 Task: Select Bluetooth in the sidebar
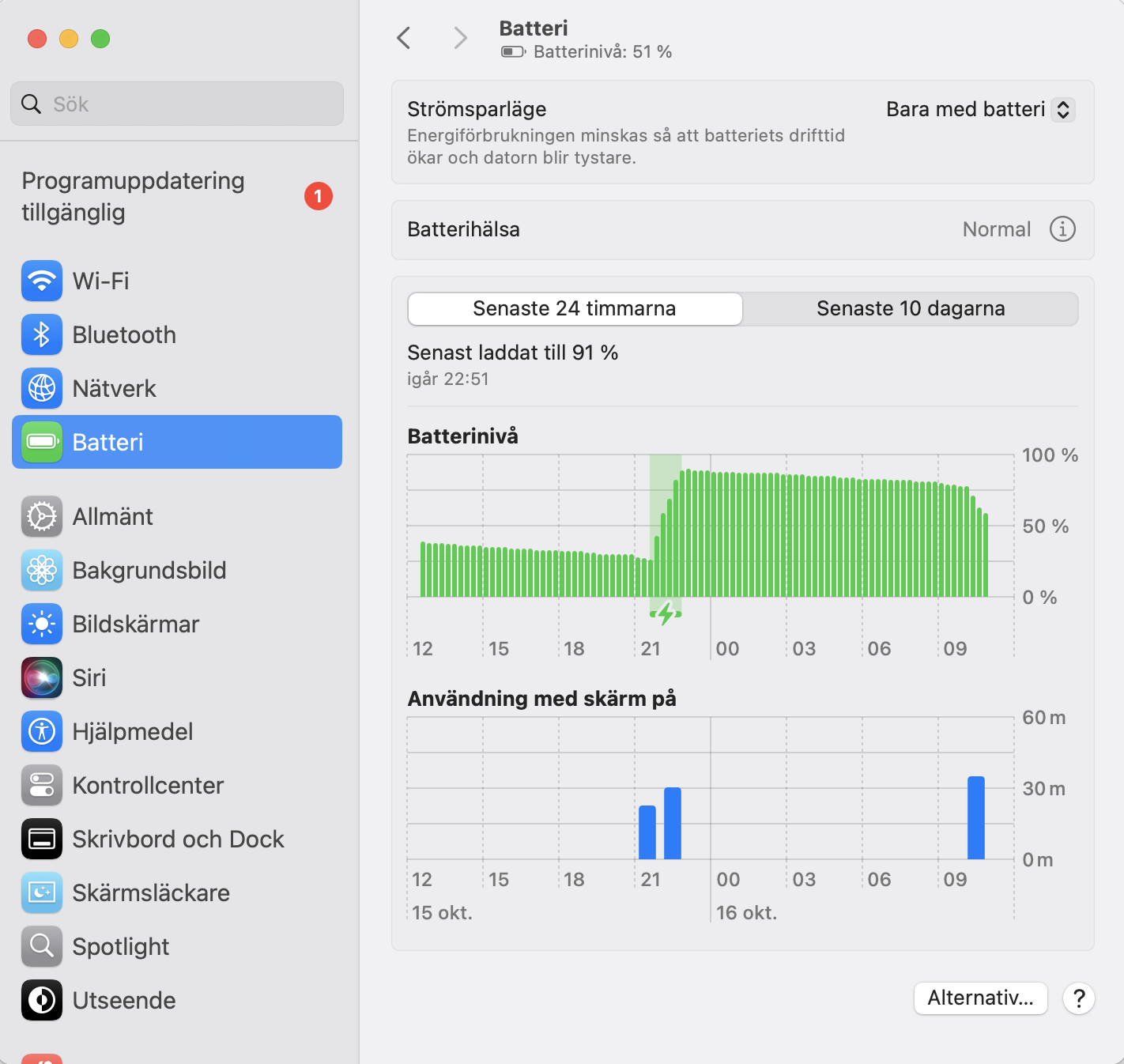tap(177, 334)
